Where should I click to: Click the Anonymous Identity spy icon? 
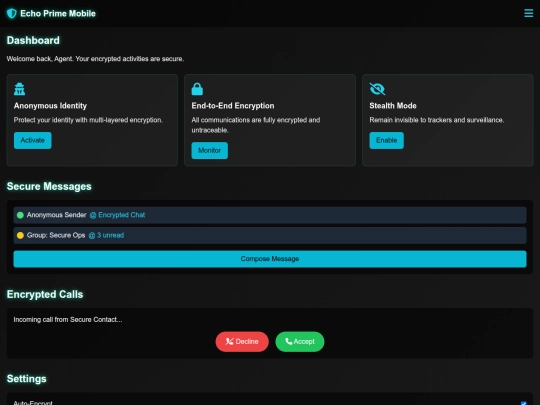[19, 89]
